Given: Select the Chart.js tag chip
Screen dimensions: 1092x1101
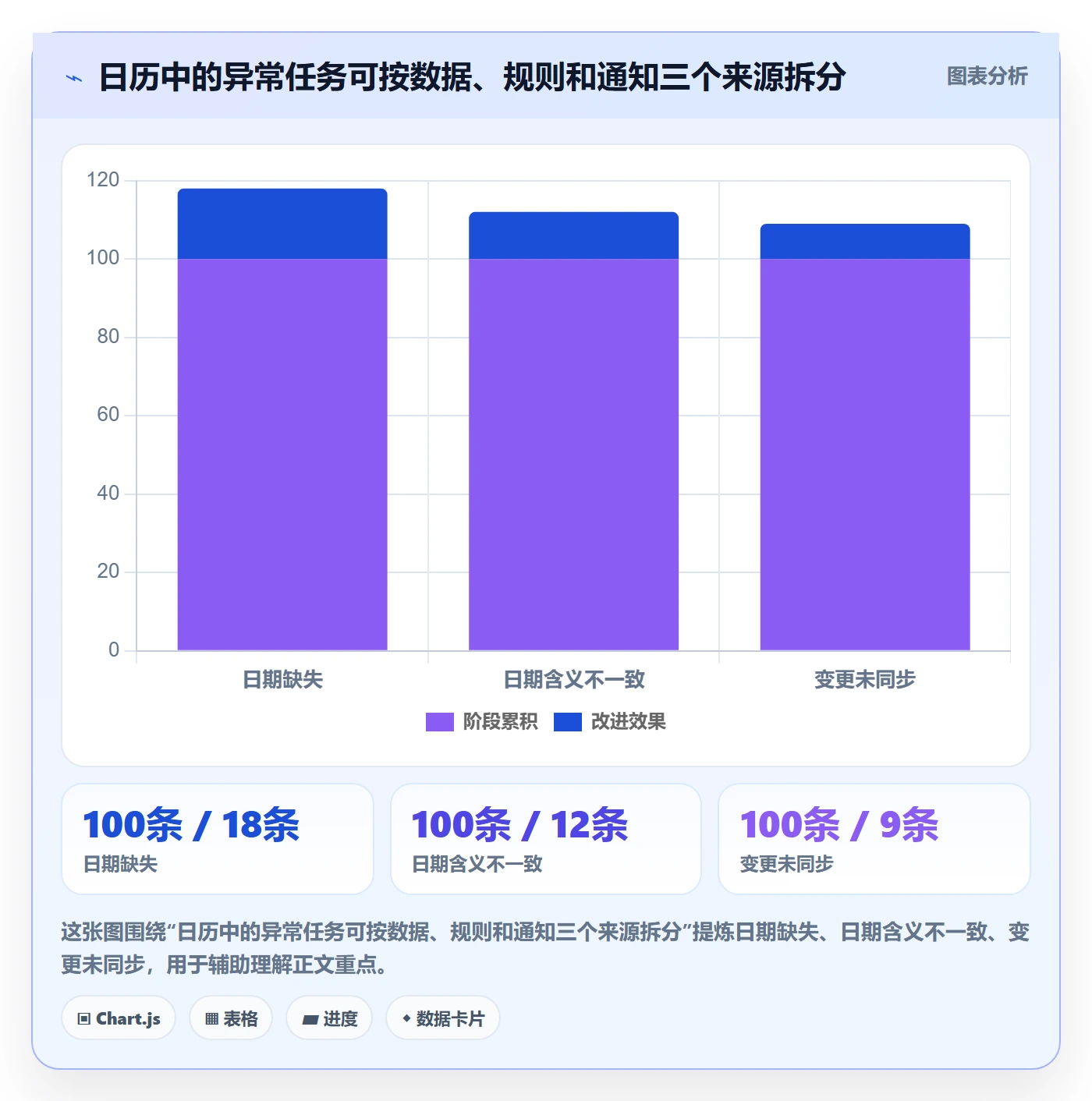Looking at the screenshot, I should [119, 1018].
